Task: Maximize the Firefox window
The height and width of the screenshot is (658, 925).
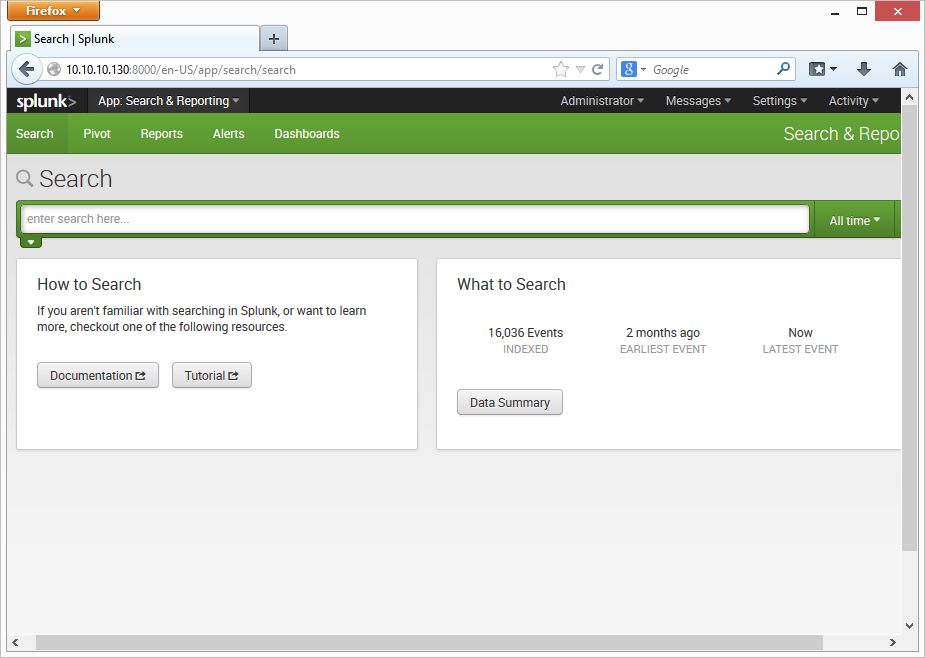Action: [x=862, y=11]
